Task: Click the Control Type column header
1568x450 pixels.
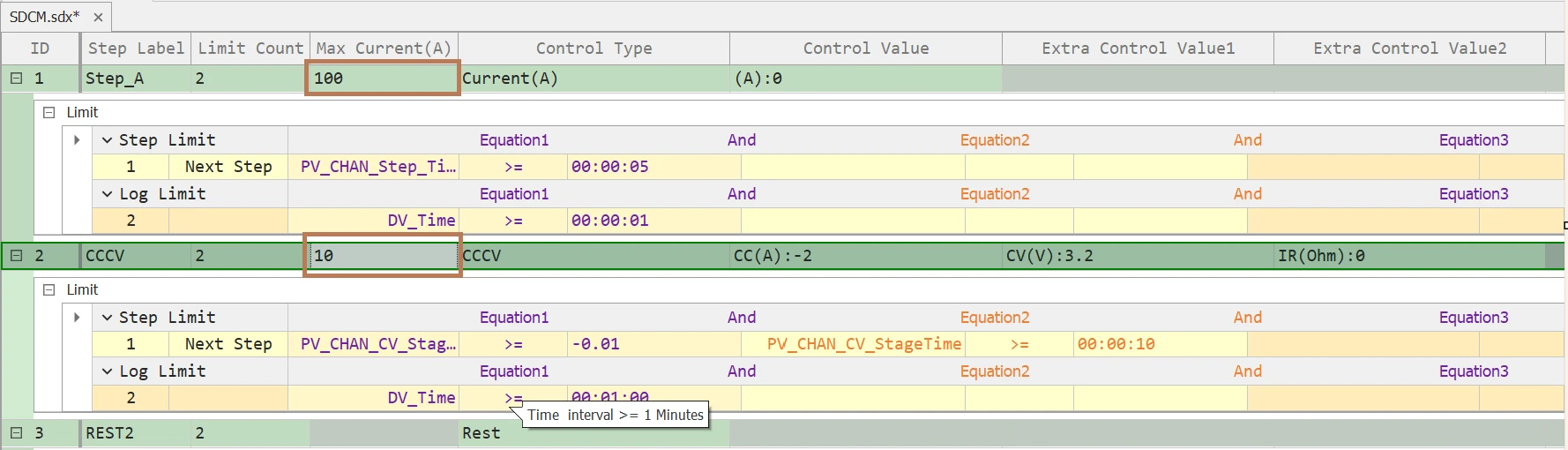Action: click(x=594, y=49)
